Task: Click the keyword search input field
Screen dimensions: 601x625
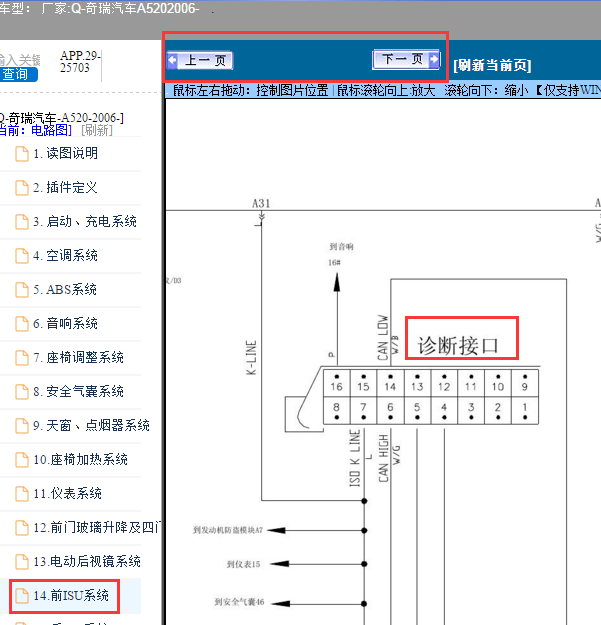Action: [x=20, y=60]
